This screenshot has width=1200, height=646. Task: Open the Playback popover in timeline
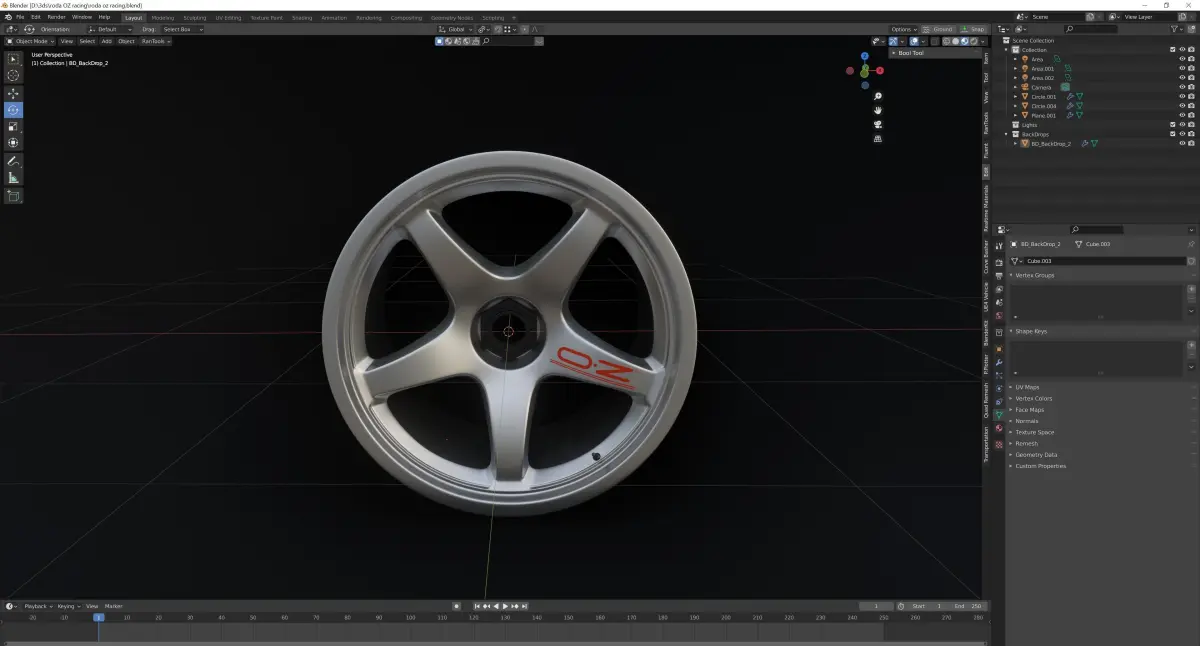pos(37,606)
